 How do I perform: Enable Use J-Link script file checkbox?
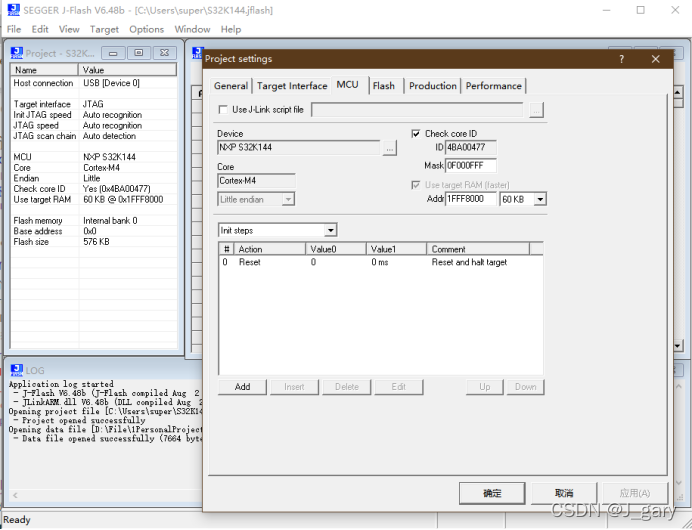(x=223, y=109)
